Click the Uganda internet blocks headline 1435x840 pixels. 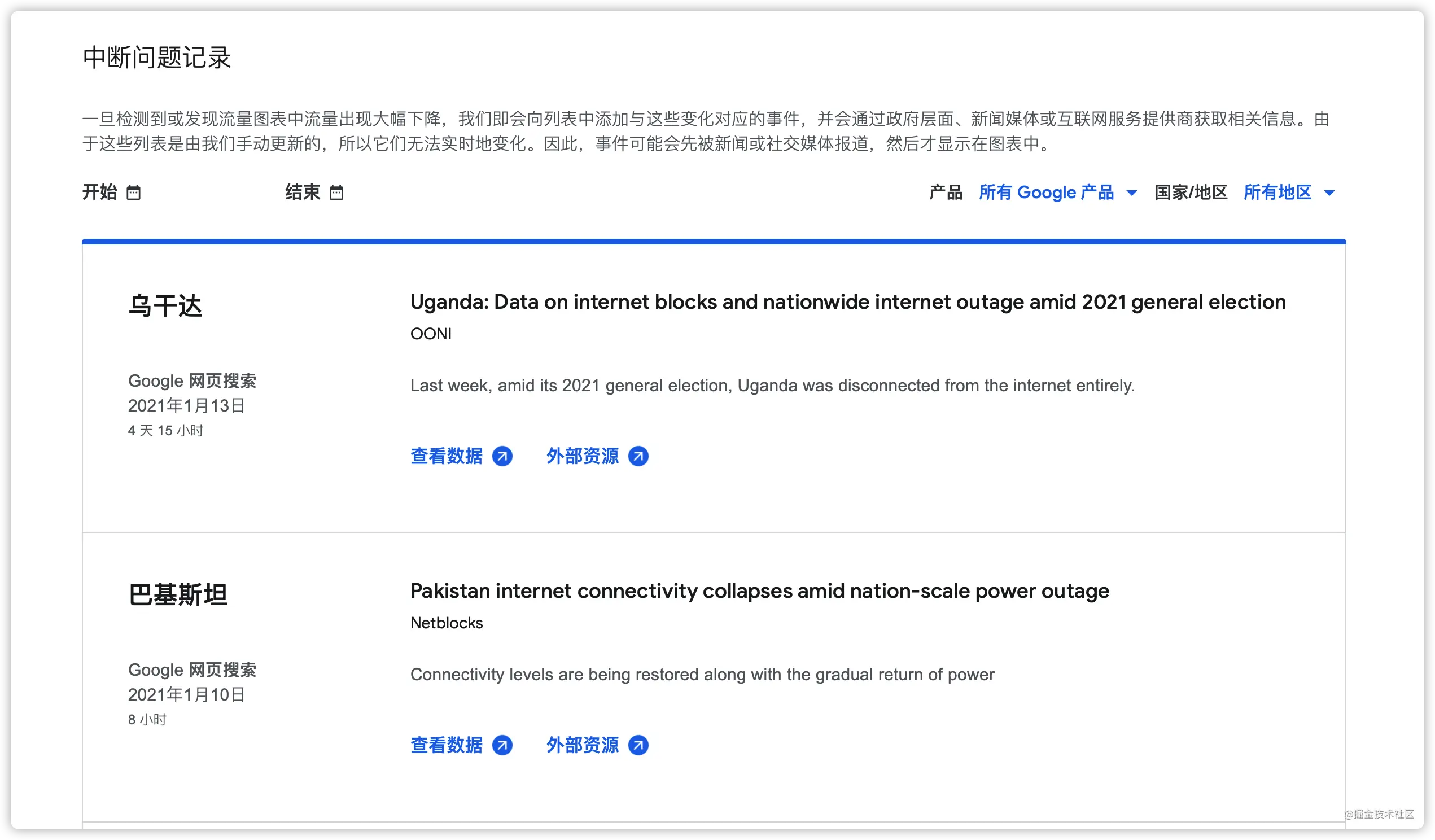click(x=848, y=303)
